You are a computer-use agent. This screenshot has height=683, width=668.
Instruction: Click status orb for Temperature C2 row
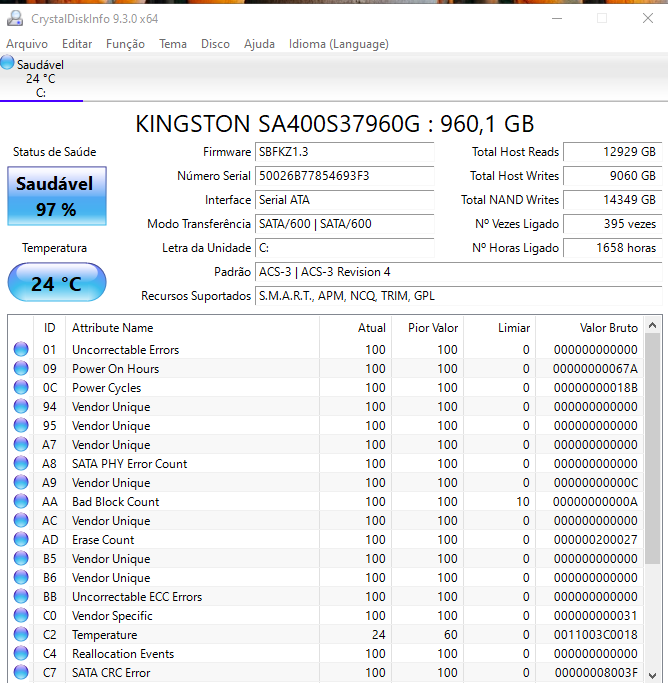tap(21, 634)
